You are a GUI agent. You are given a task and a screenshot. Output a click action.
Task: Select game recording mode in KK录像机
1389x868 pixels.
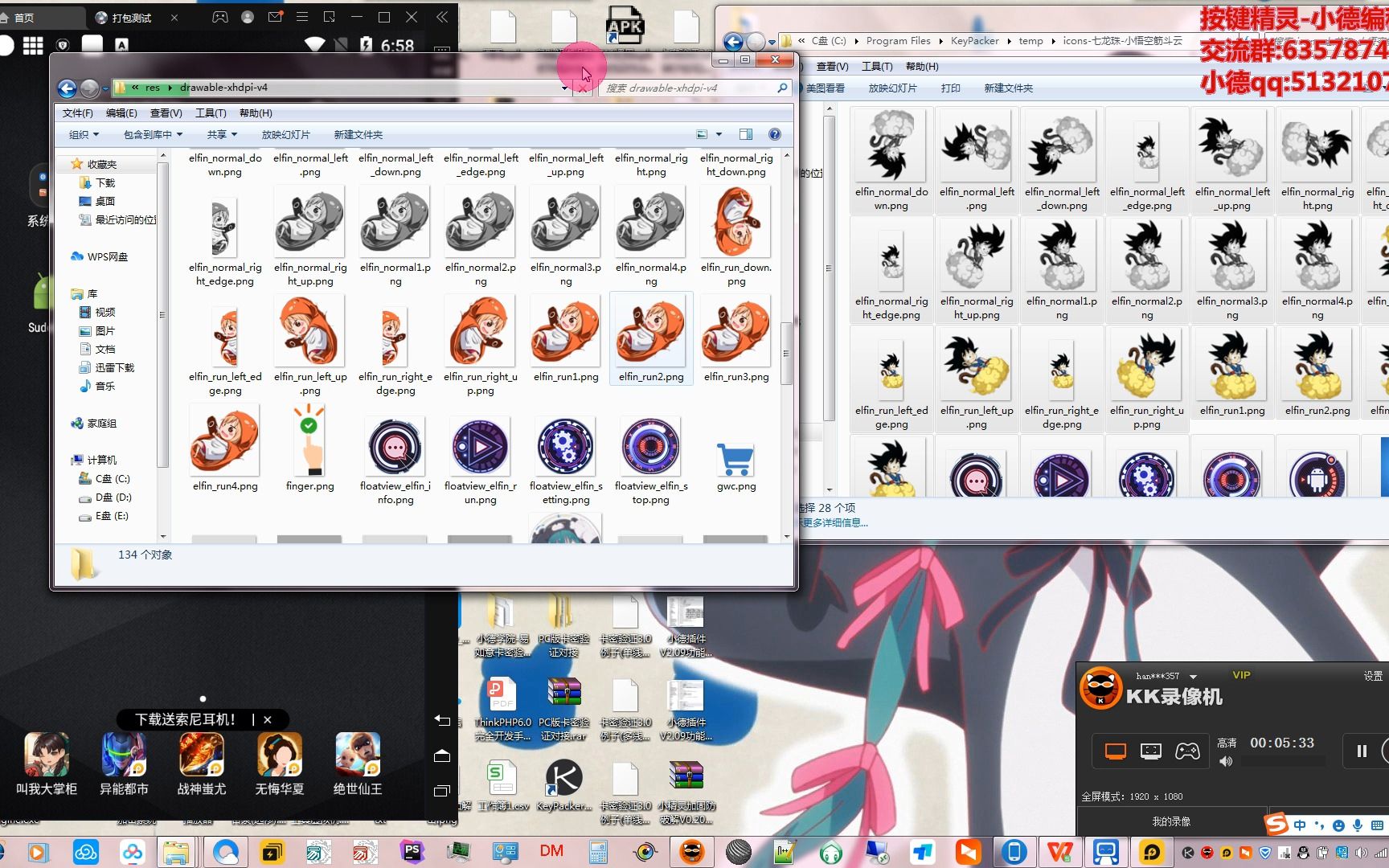(x=1187, y=751)
